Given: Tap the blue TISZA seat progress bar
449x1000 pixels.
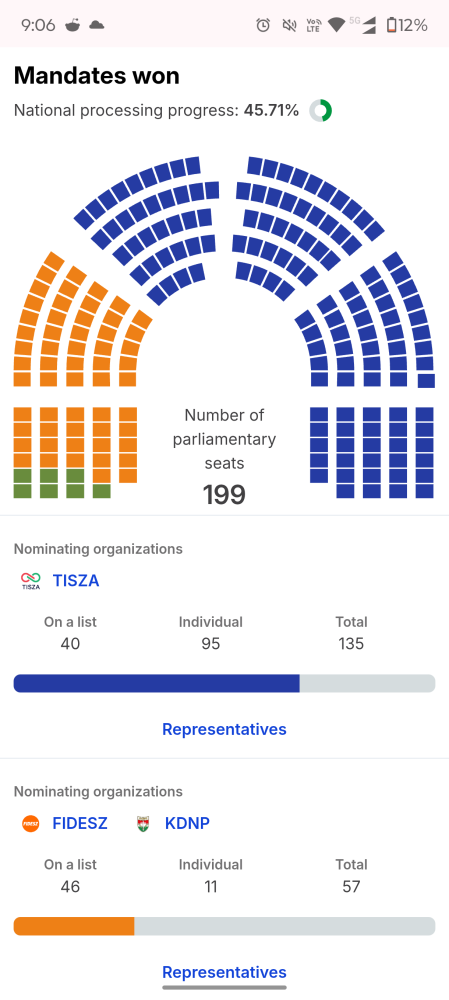Looking at the screenshot, I should [224, 683].
